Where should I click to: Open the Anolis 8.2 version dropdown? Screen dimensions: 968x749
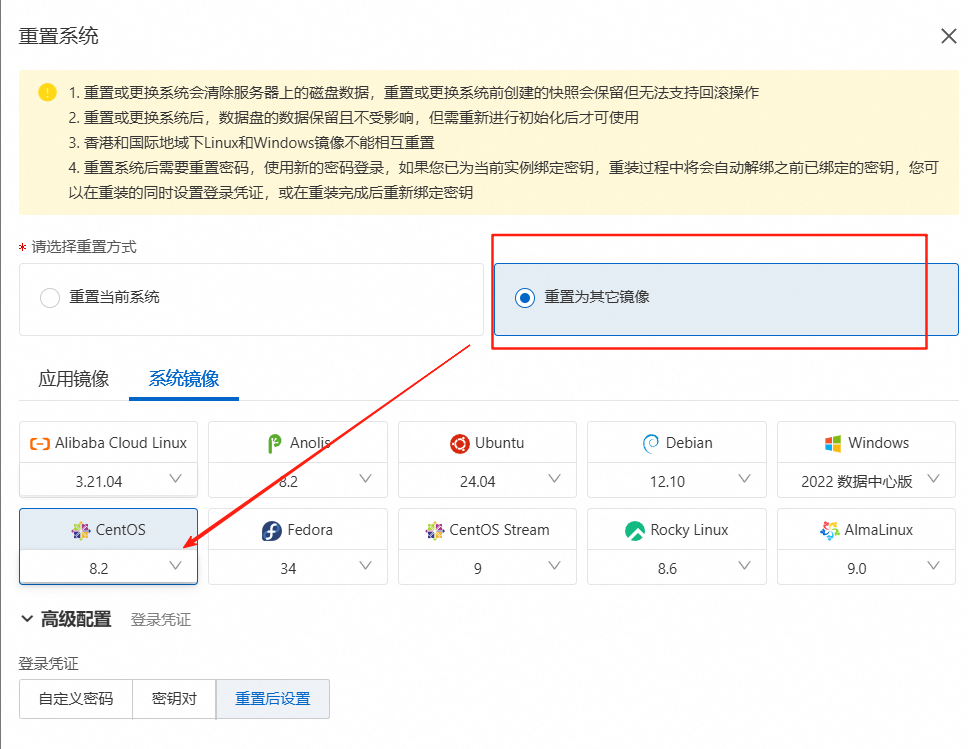click(298, 480)
